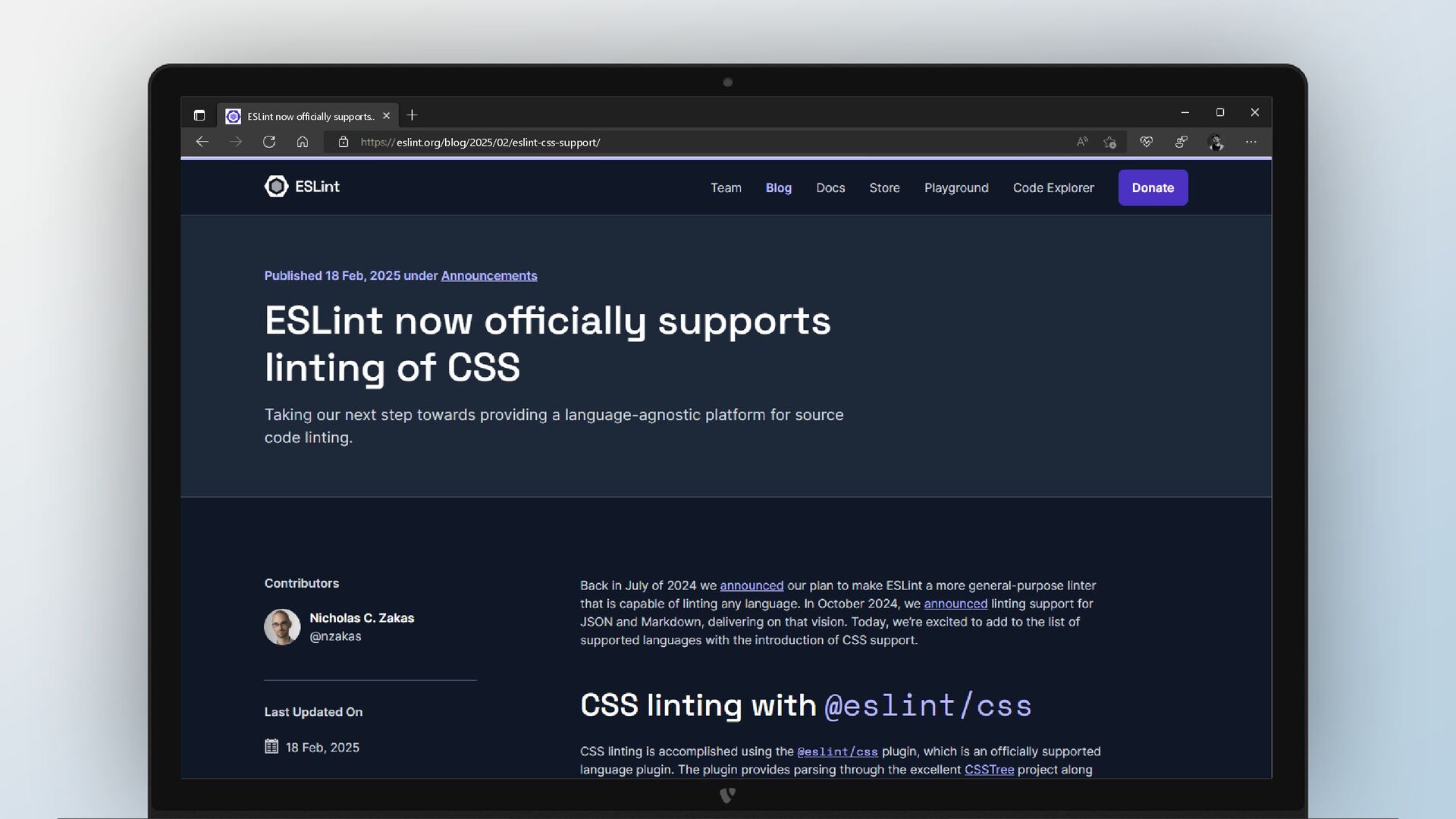Follow second 'announced' link about JSON support
The height and width of the screenshot is (819, 1456).
pos(955,604)
